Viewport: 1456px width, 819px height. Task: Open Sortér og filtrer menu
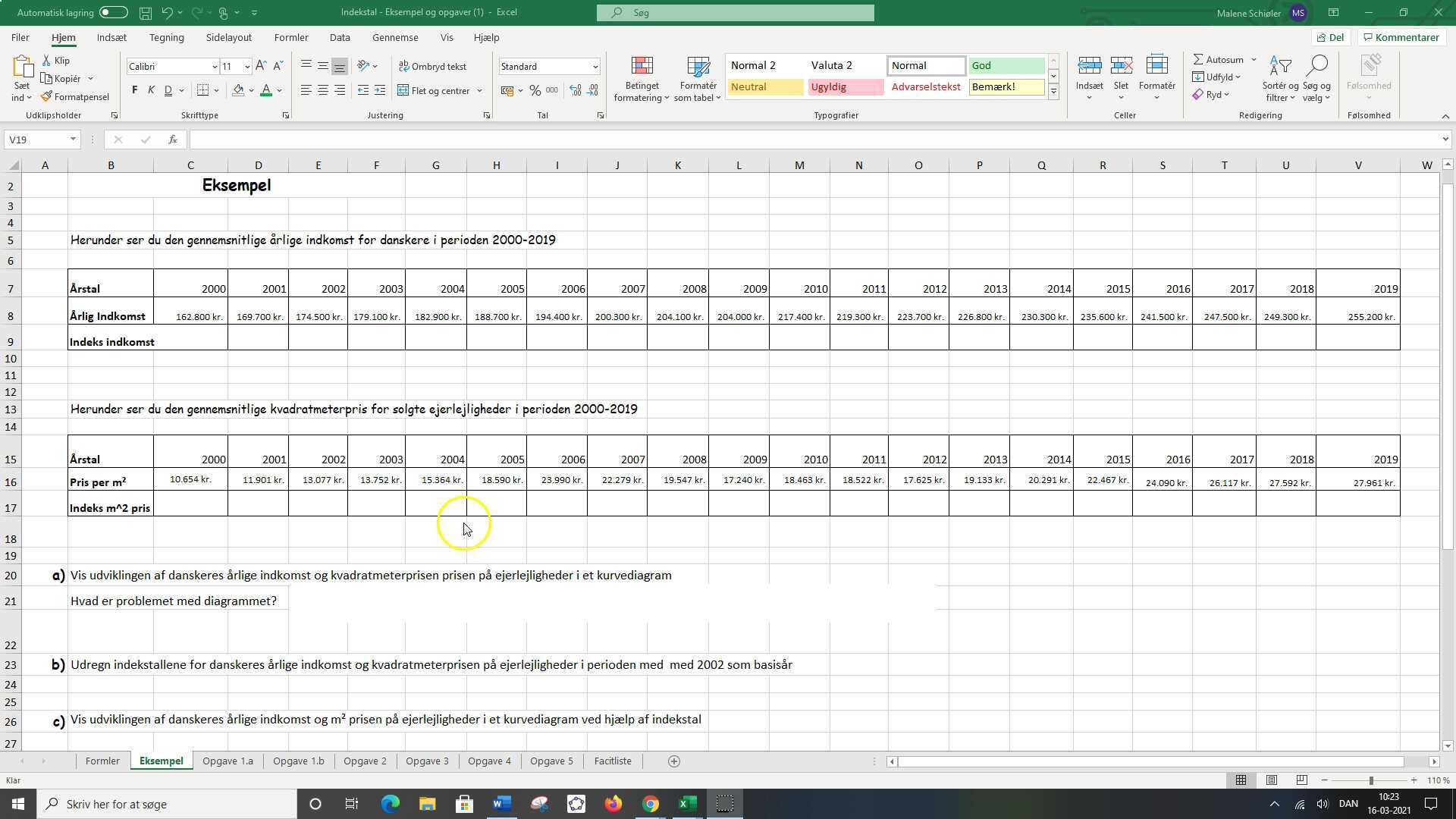point(1280,79)
